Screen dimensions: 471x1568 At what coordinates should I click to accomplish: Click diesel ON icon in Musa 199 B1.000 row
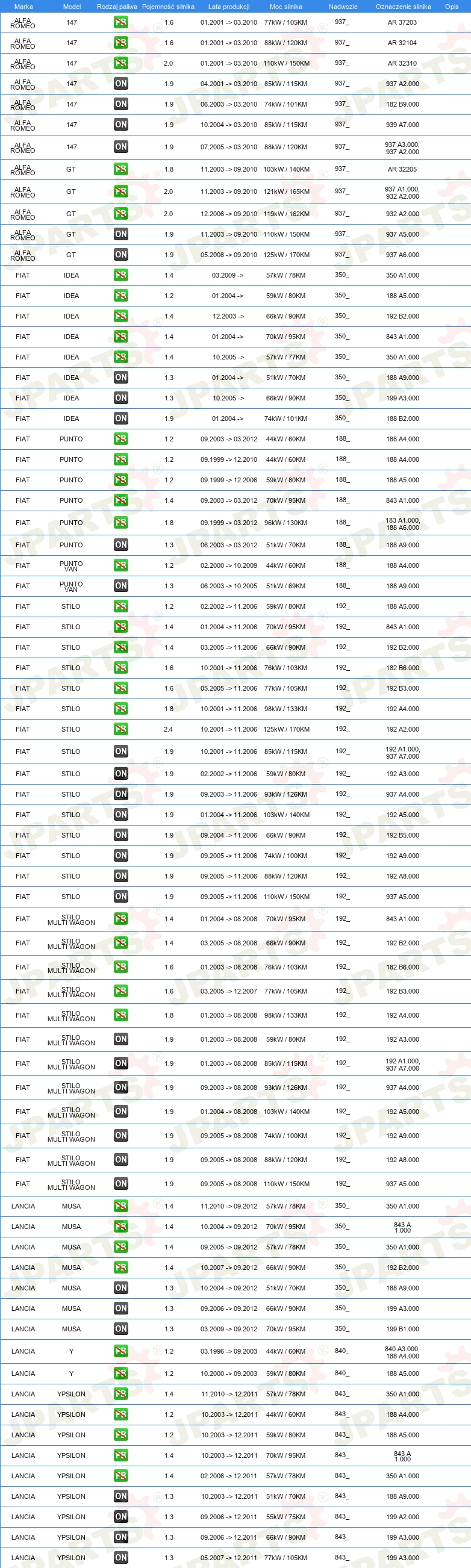pos(121,1329)
